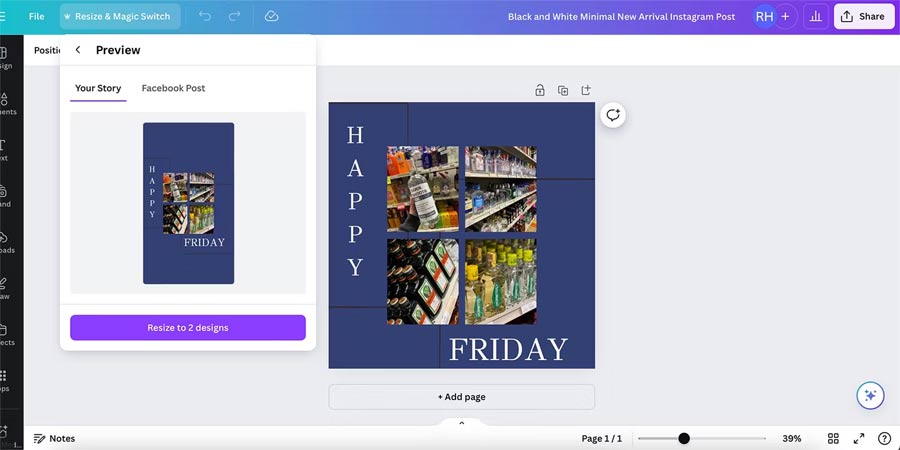Click the cloud save status icon
This screenshot has height=450, width=900.
pyautogui.click(x=271, y=17)
